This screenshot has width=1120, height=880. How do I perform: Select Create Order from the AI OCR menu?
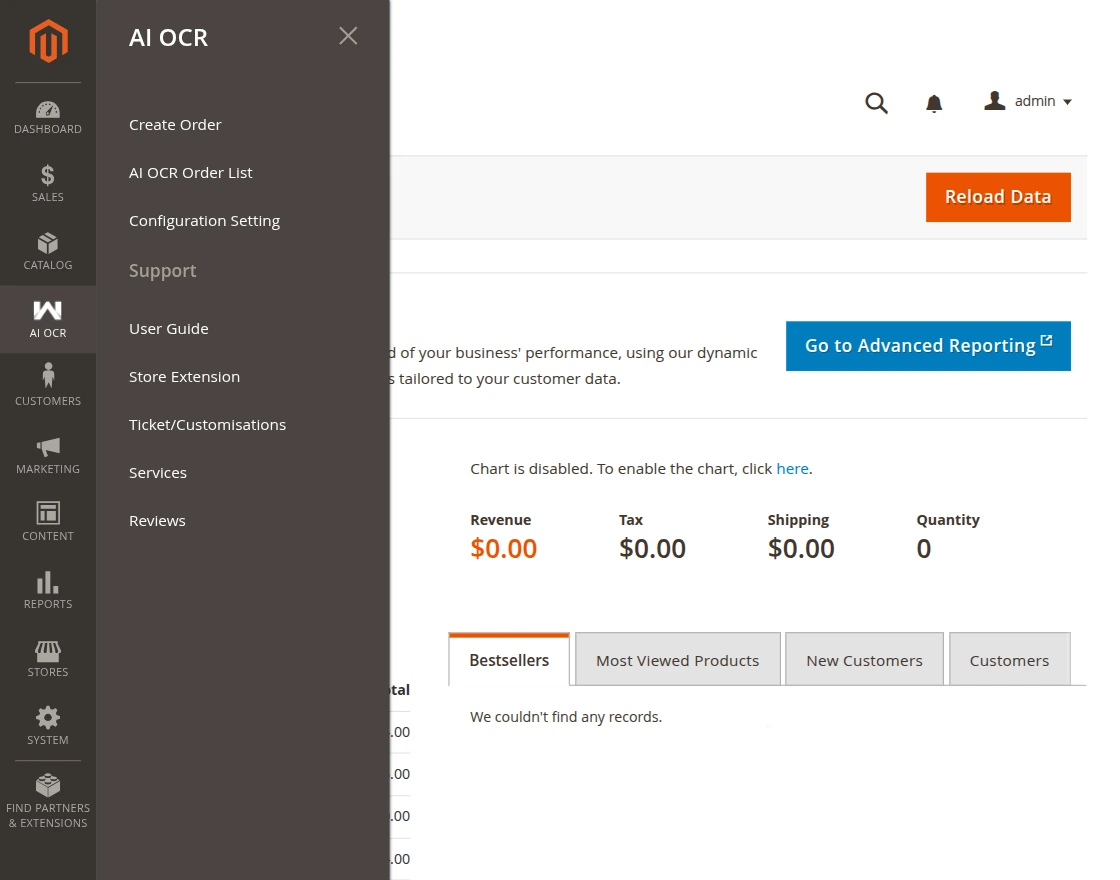tap(175, 124)
